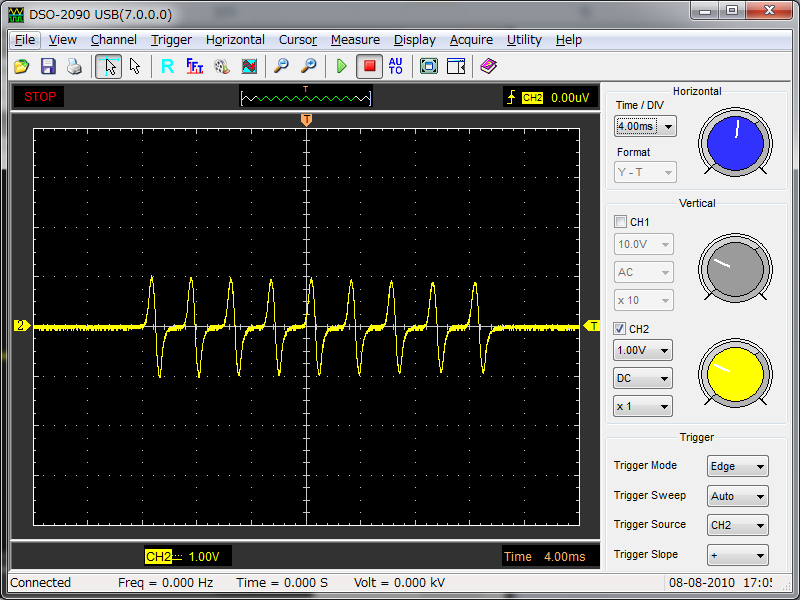Click the full screen view icon
The width and height of the screenshot is (800, 600).
click(429, 66)
